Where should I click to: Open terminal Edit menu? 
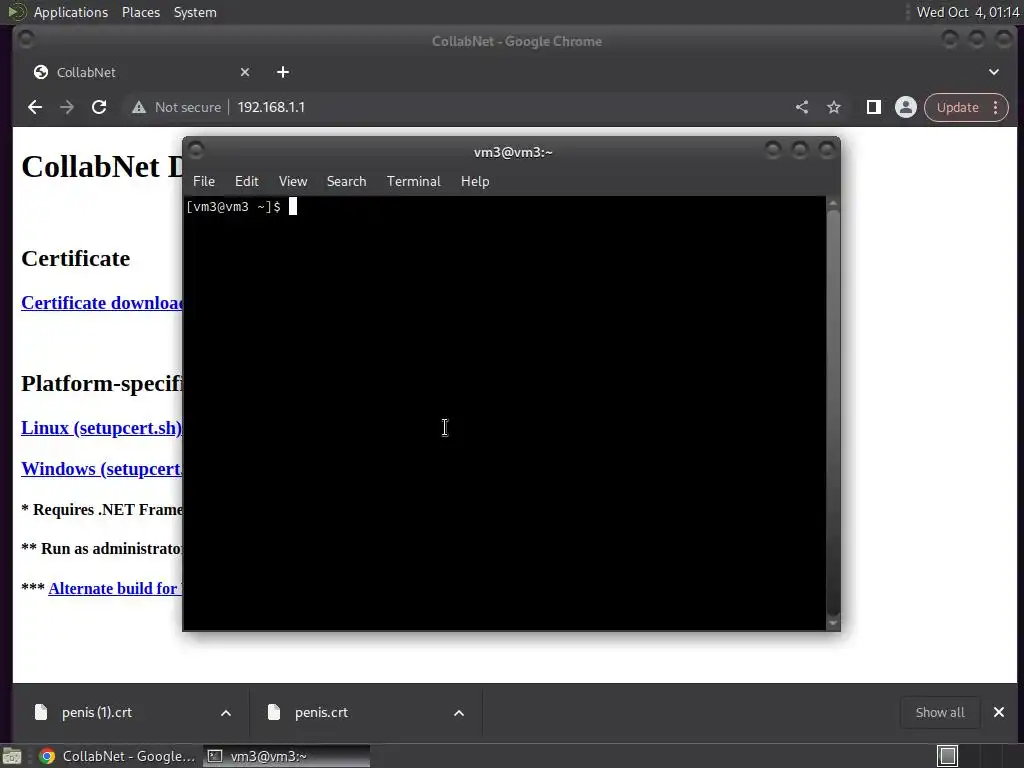[247, 182]
